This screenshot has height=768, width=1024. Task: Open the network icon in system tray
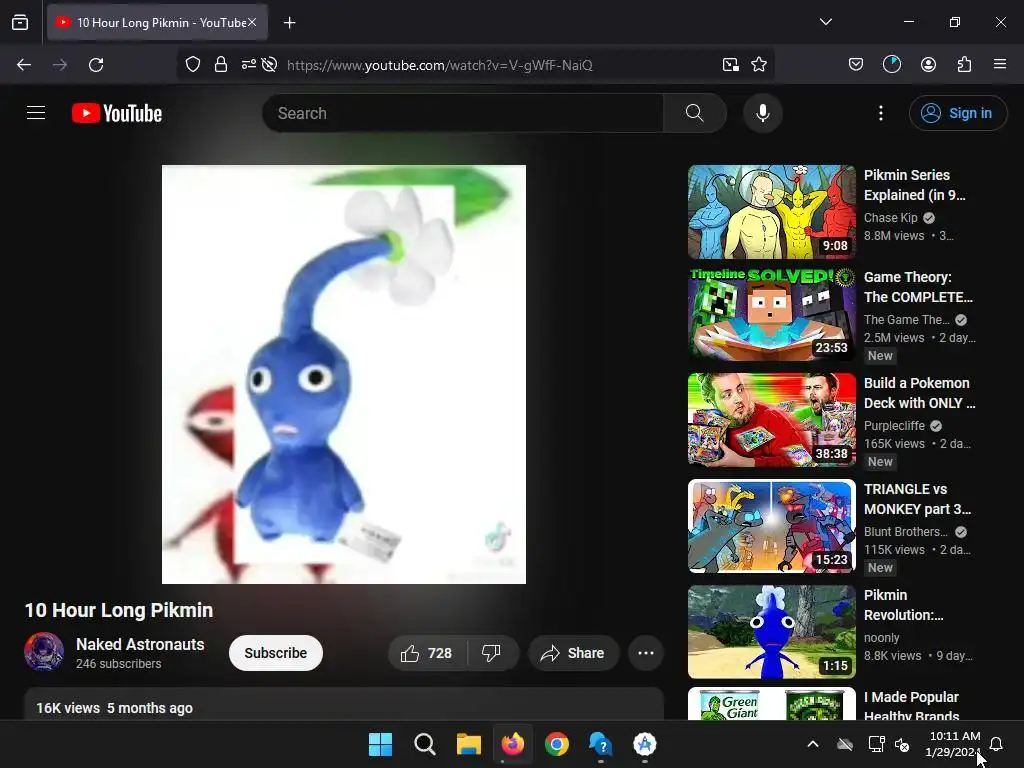(876, 744)
